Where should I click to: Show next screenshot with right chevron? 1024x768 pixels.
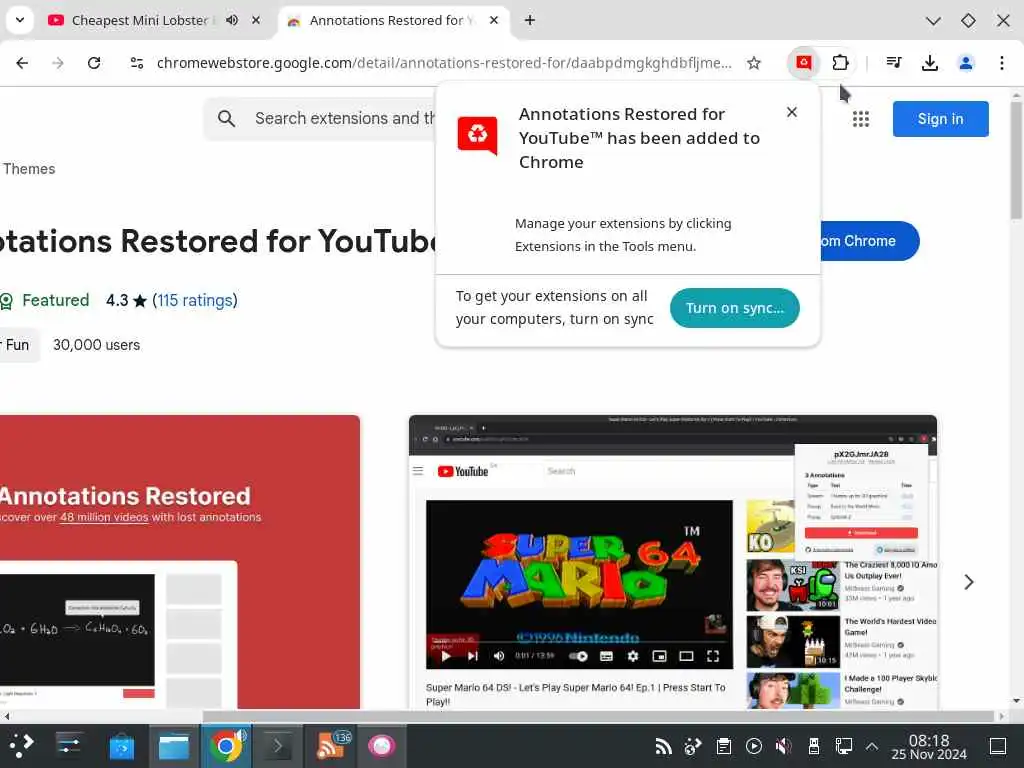click(x=968, y=582)
